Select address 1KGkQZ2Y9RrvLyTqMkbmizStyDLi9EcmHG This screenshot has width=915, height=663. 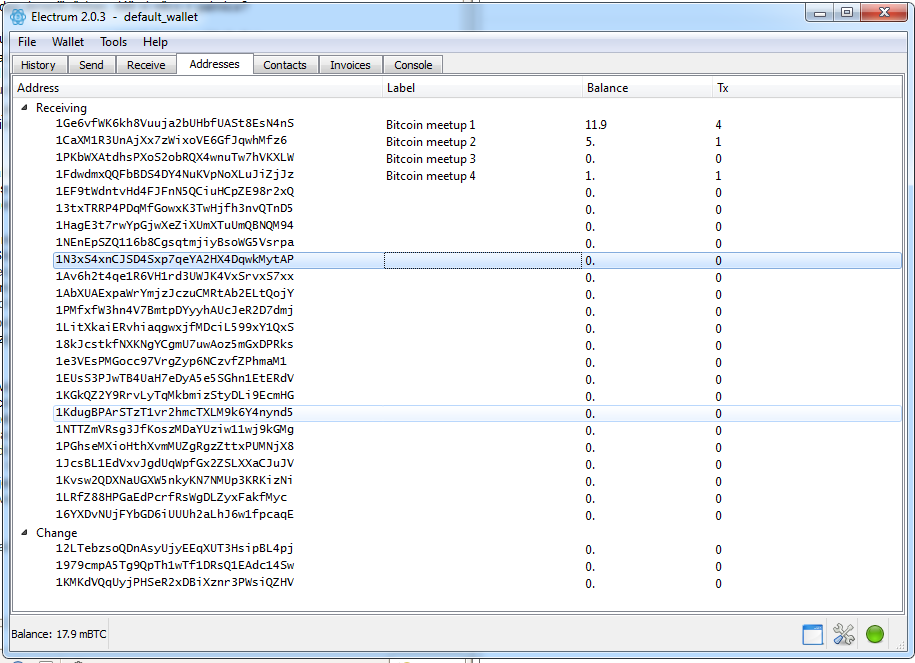tap(174, 395)
